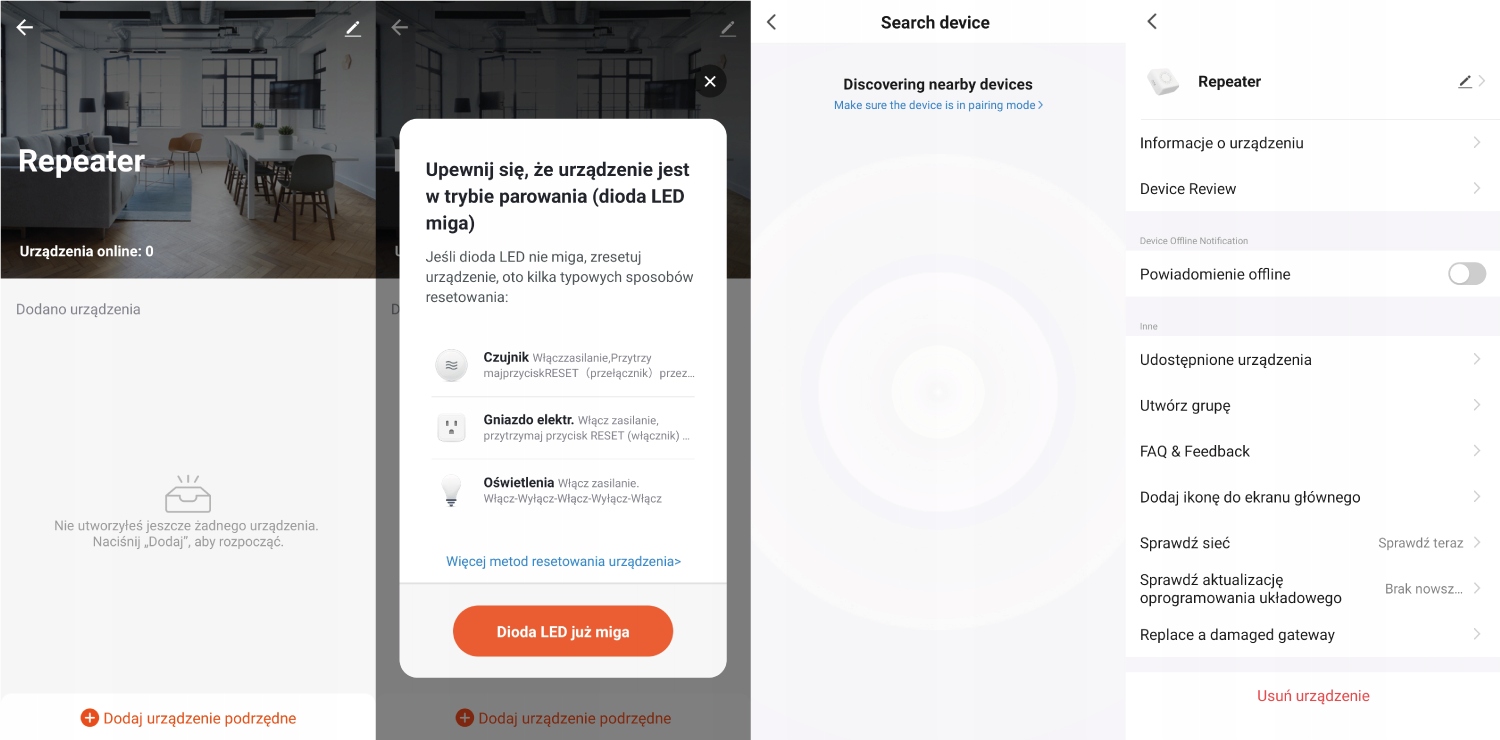The height and width of the screenshot is (740, 1500).
Task: Tap the Repeater device thumbnail icon
Action: tap(1163, 82)
